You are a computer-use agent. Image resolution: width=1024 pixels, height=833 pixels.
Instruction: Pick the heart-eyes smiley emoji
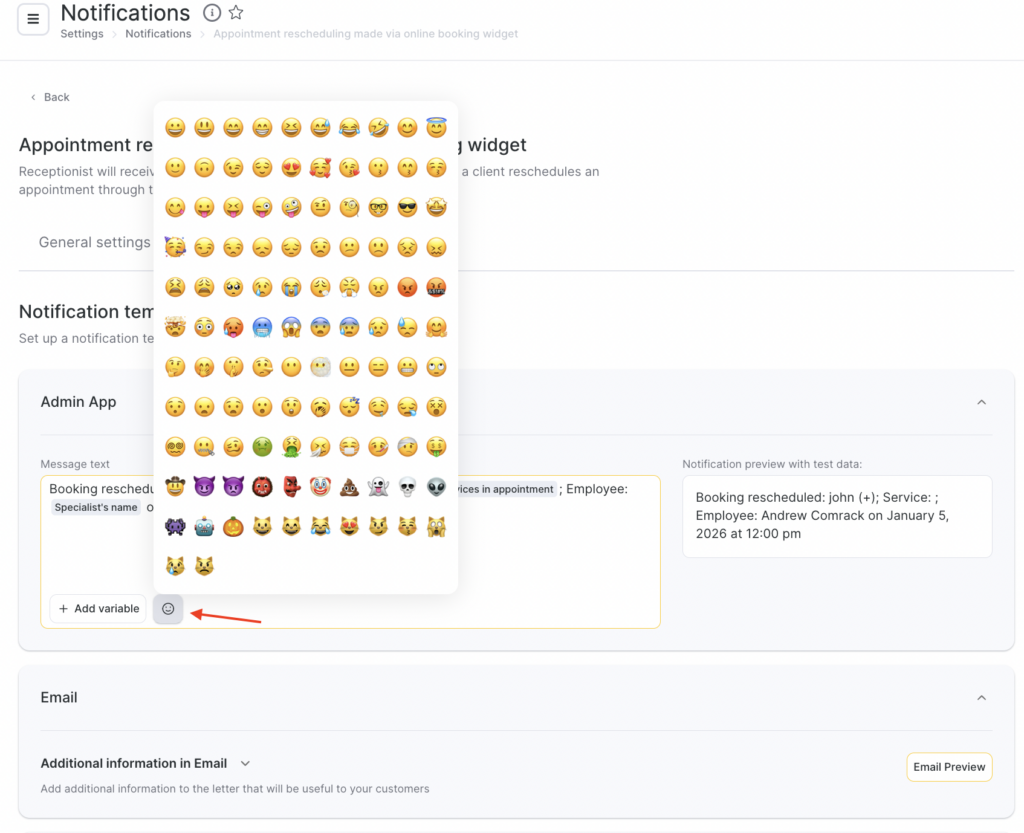[x=291, y=168]
